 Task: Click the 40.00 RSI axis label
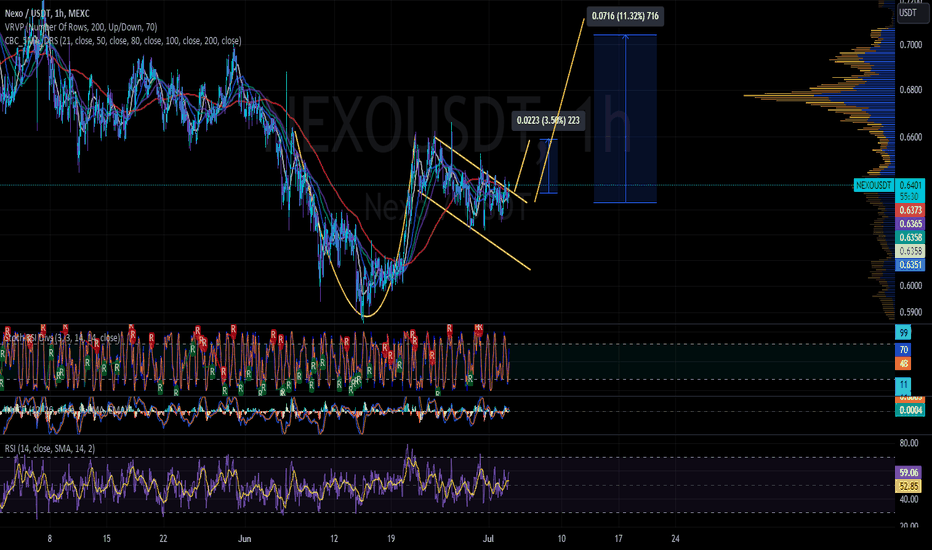click(909, 499)
